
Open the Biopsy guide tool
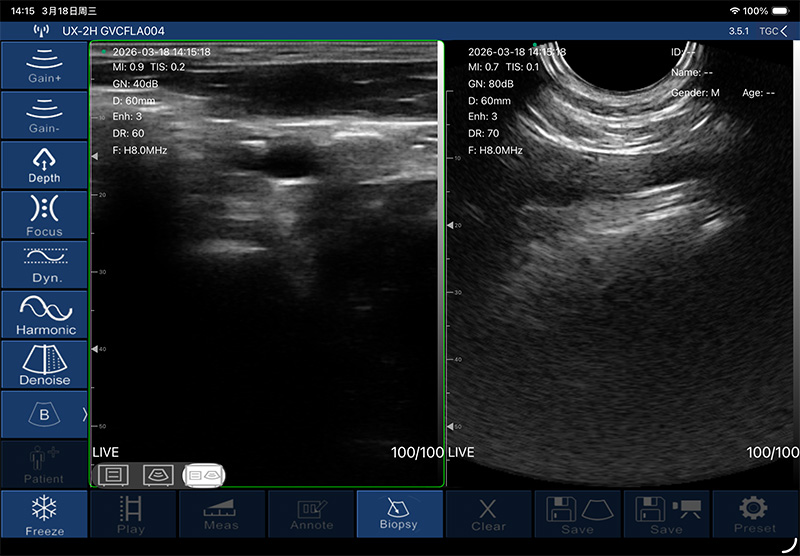point(399,514)
